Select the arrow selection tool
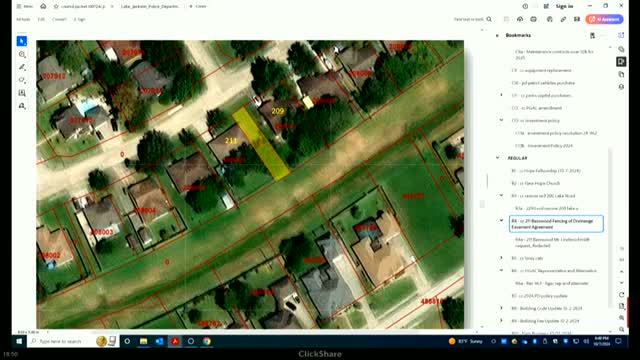 pos(22,41)
